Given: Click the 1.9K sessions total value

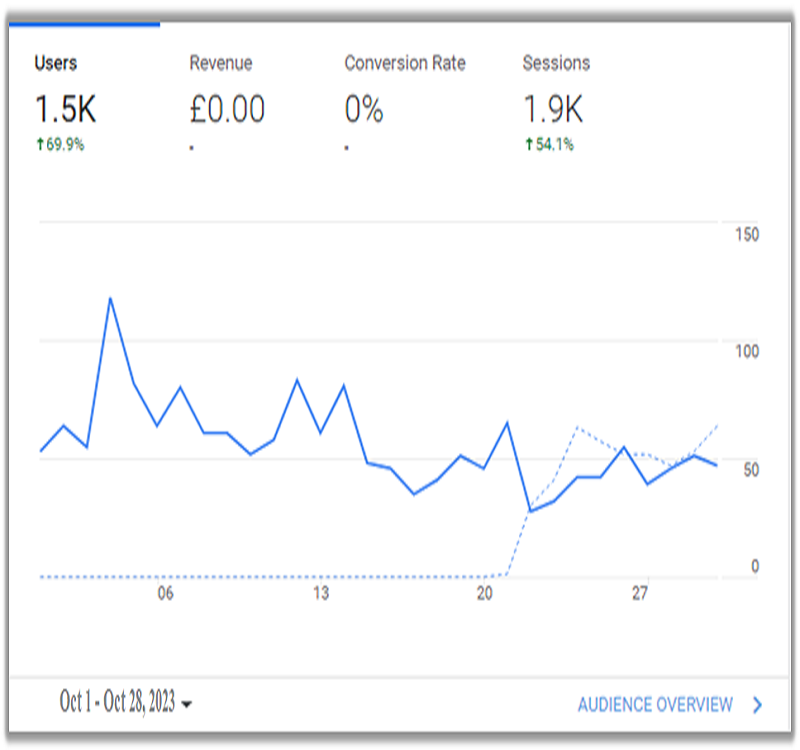Looking at the screenshot, I should [x=554, y=110].
